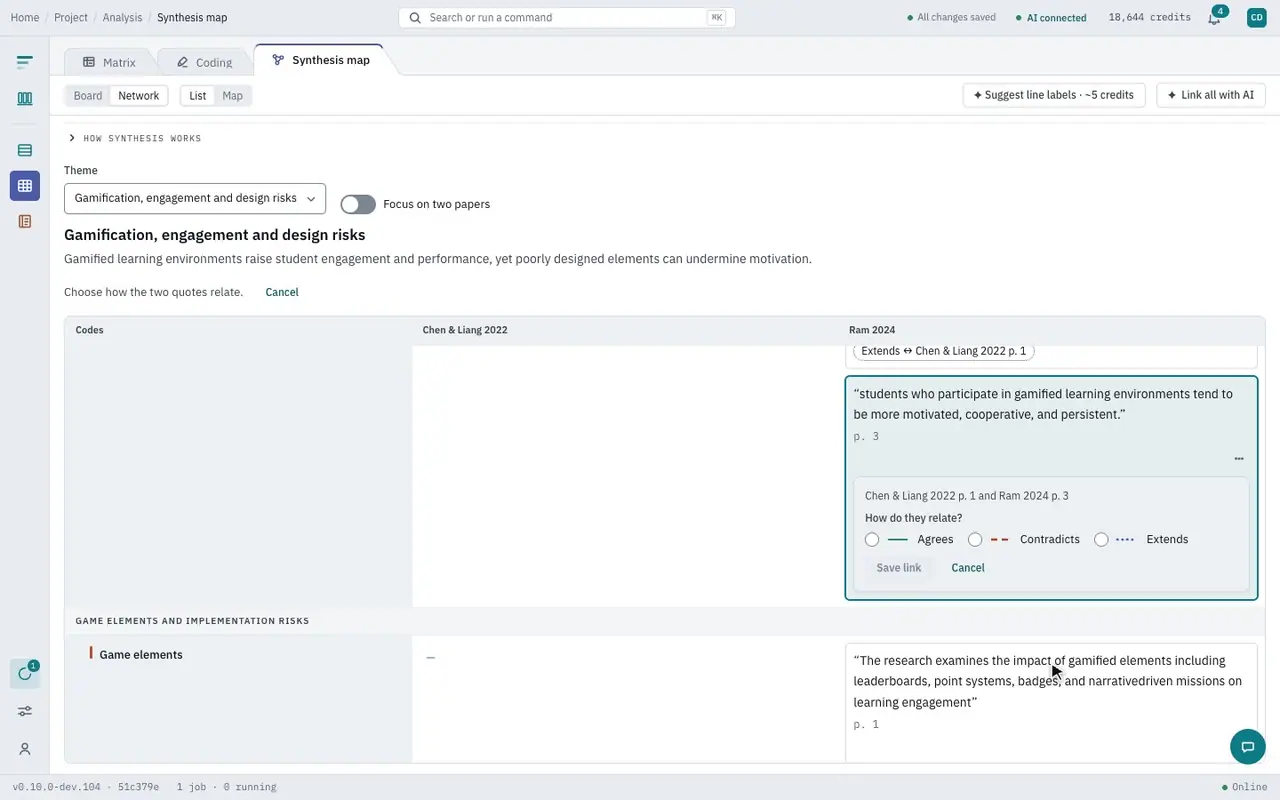
Task: Open the sliders settings icon in sidebar
Action: 25,711
